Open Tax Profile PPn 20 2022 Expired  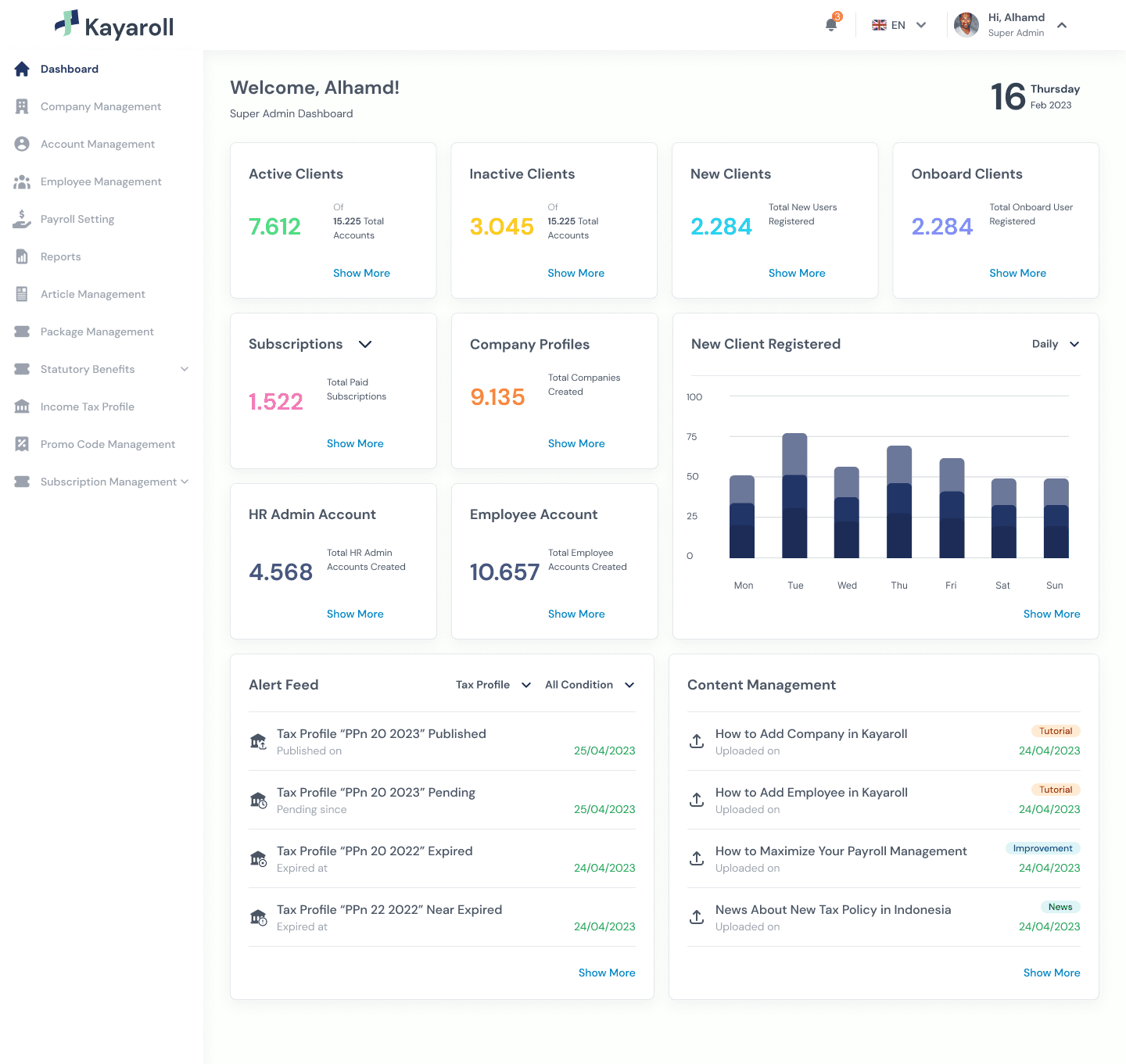coord(375,851)
